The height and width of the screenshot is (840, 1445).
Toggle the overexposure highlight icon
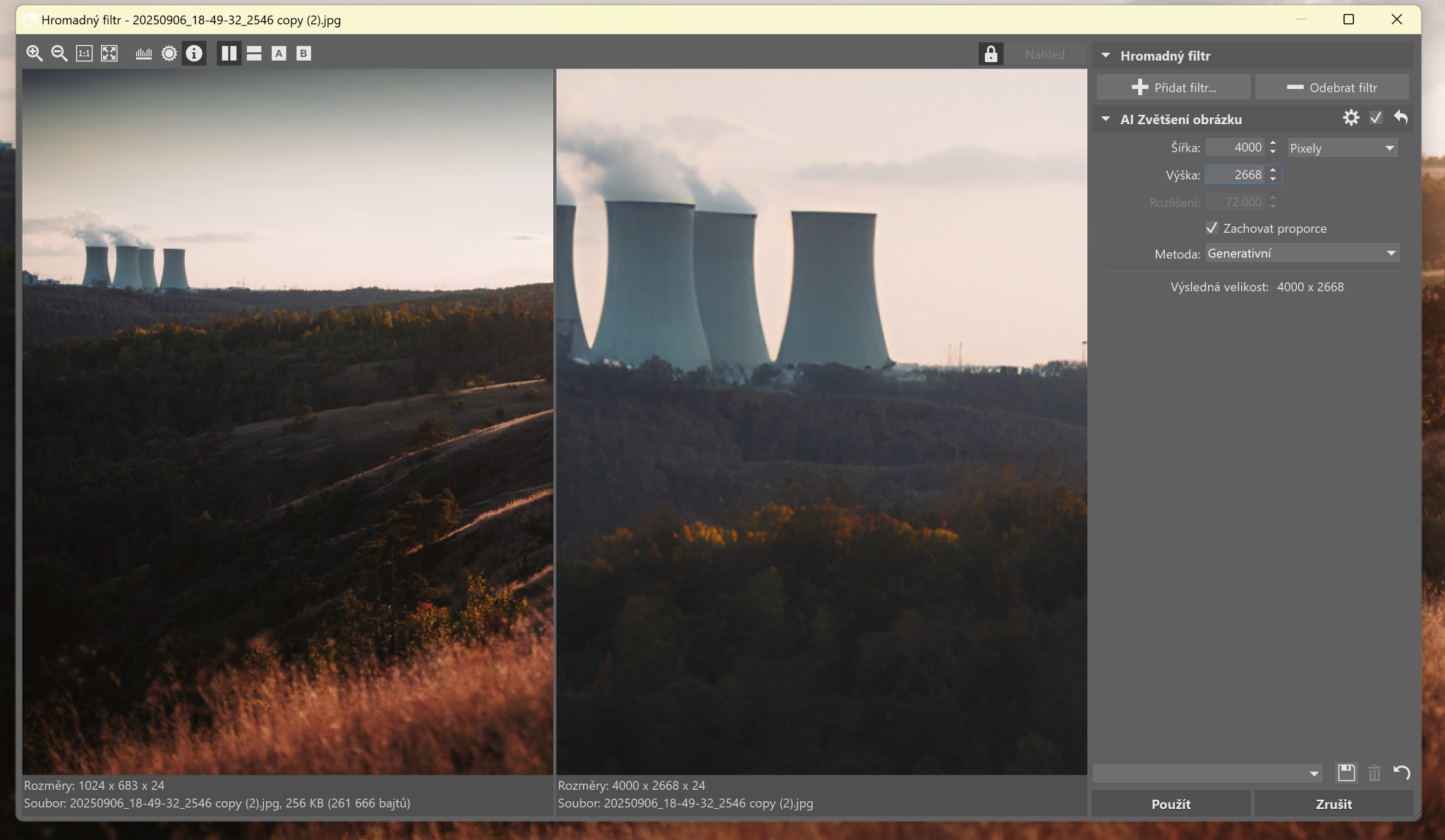pos(169,54)
